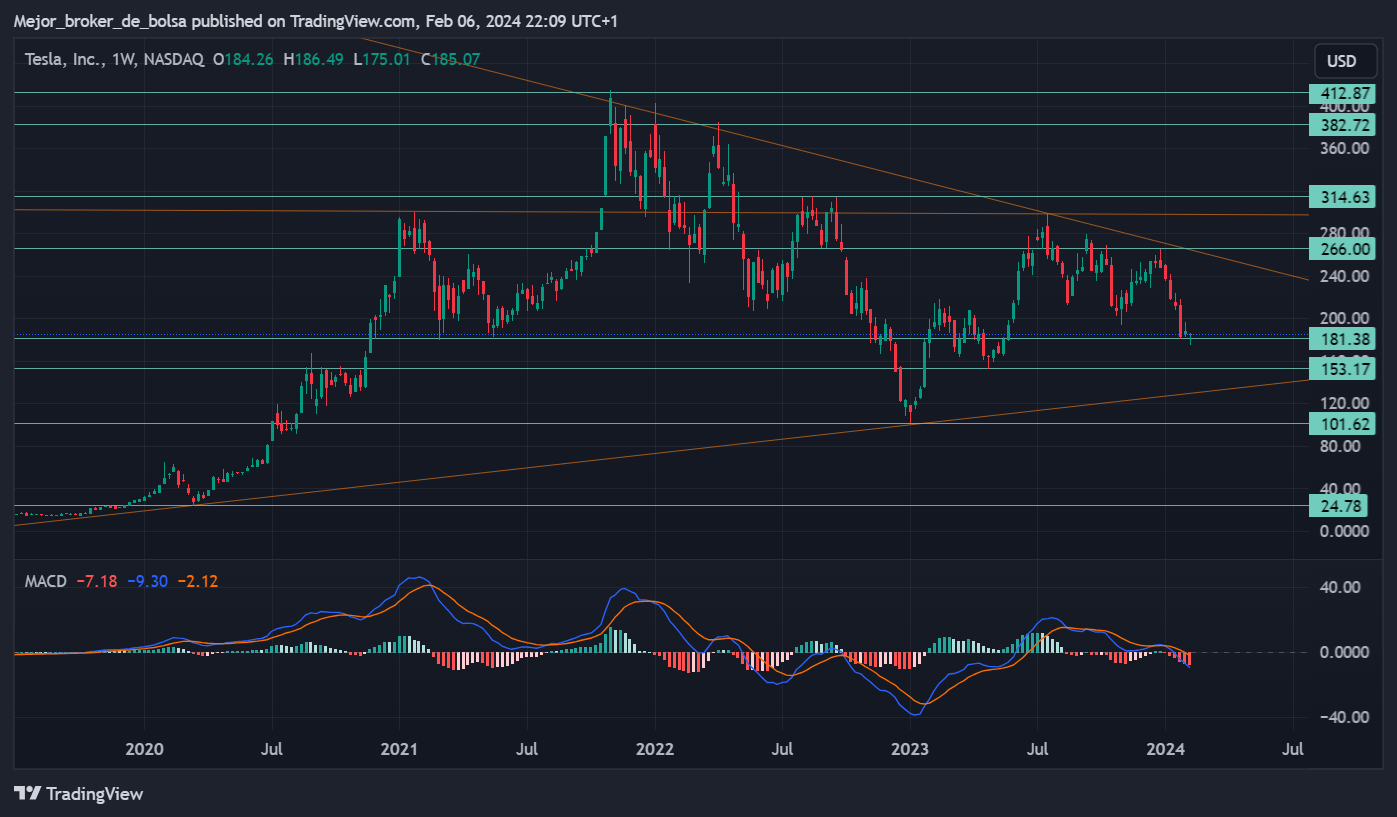1397x817 pixels.
Task: Click the 1W interval label
Action: coord(123,60)
